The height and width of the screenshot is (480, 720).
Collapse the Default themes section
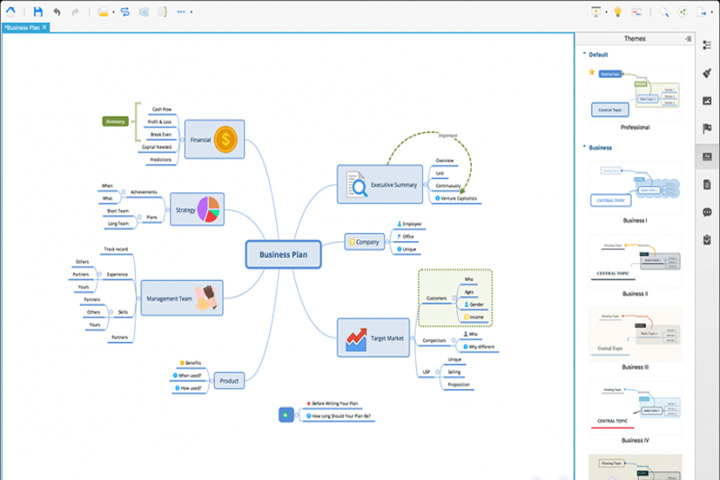585,54
